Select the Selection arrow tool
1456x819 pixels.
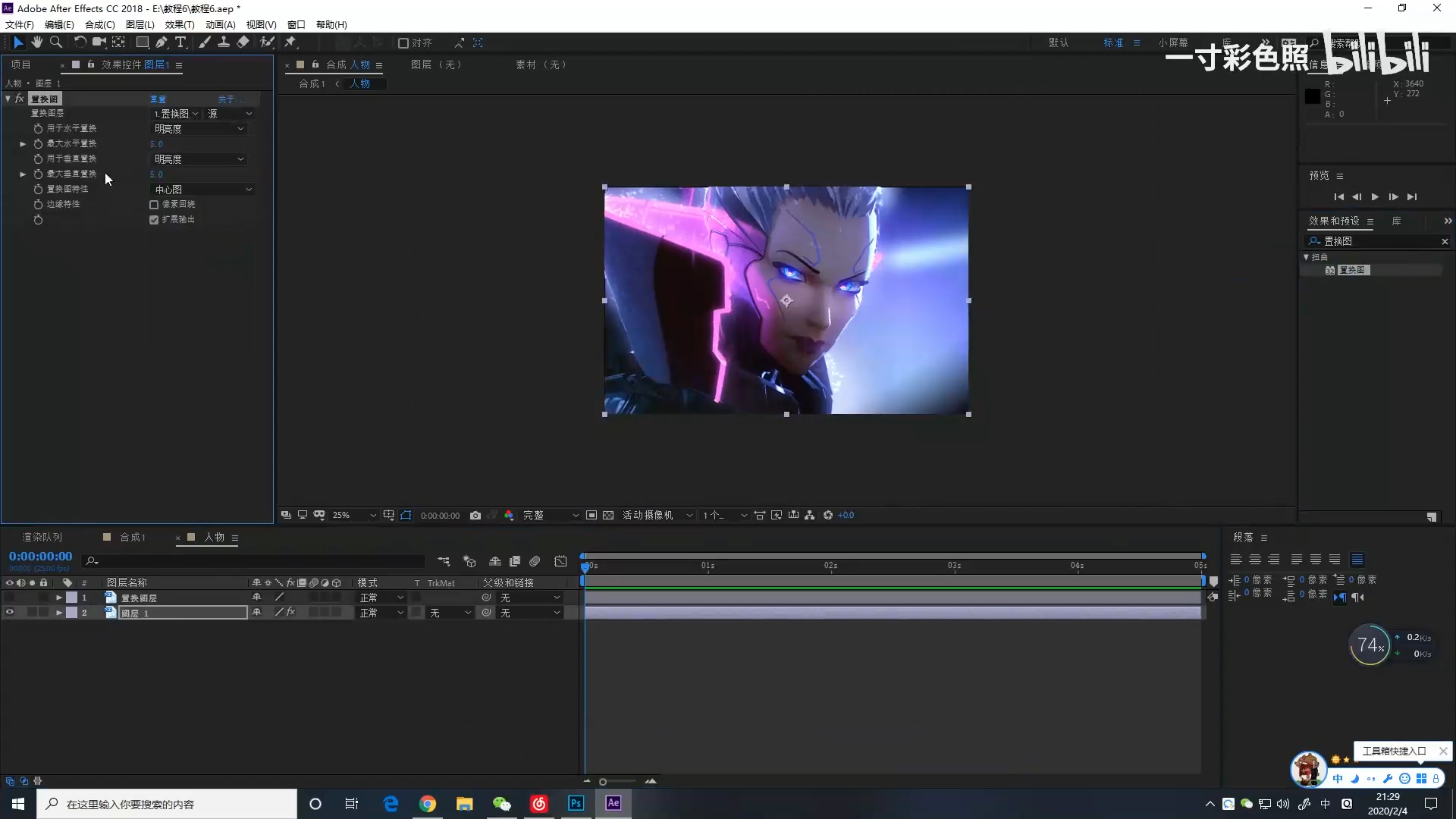coord(18,42)
